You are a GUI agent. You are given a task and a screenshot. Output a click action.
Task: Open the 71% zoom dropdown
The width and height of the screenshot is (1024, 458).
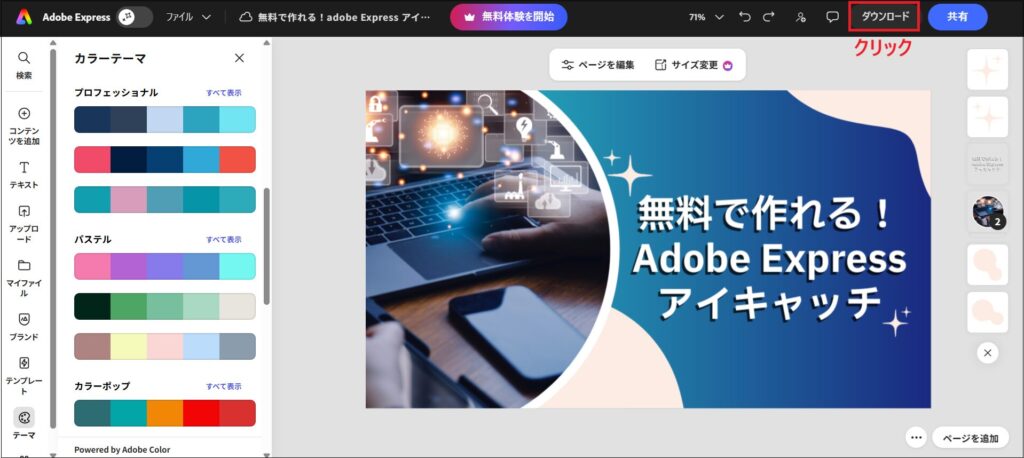coord(706,17)
